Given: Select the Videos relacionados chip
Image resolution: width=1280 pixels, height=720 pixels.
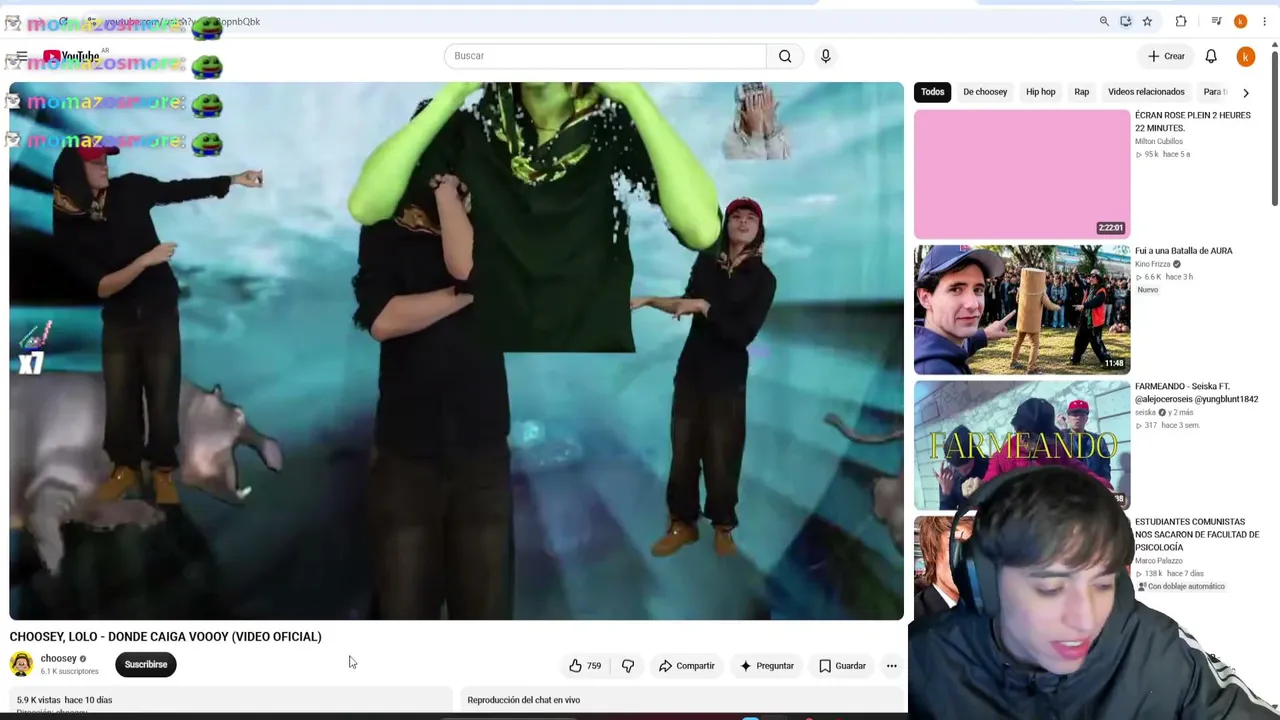Looking at the screenshot, I should (x=1146, y=92).
